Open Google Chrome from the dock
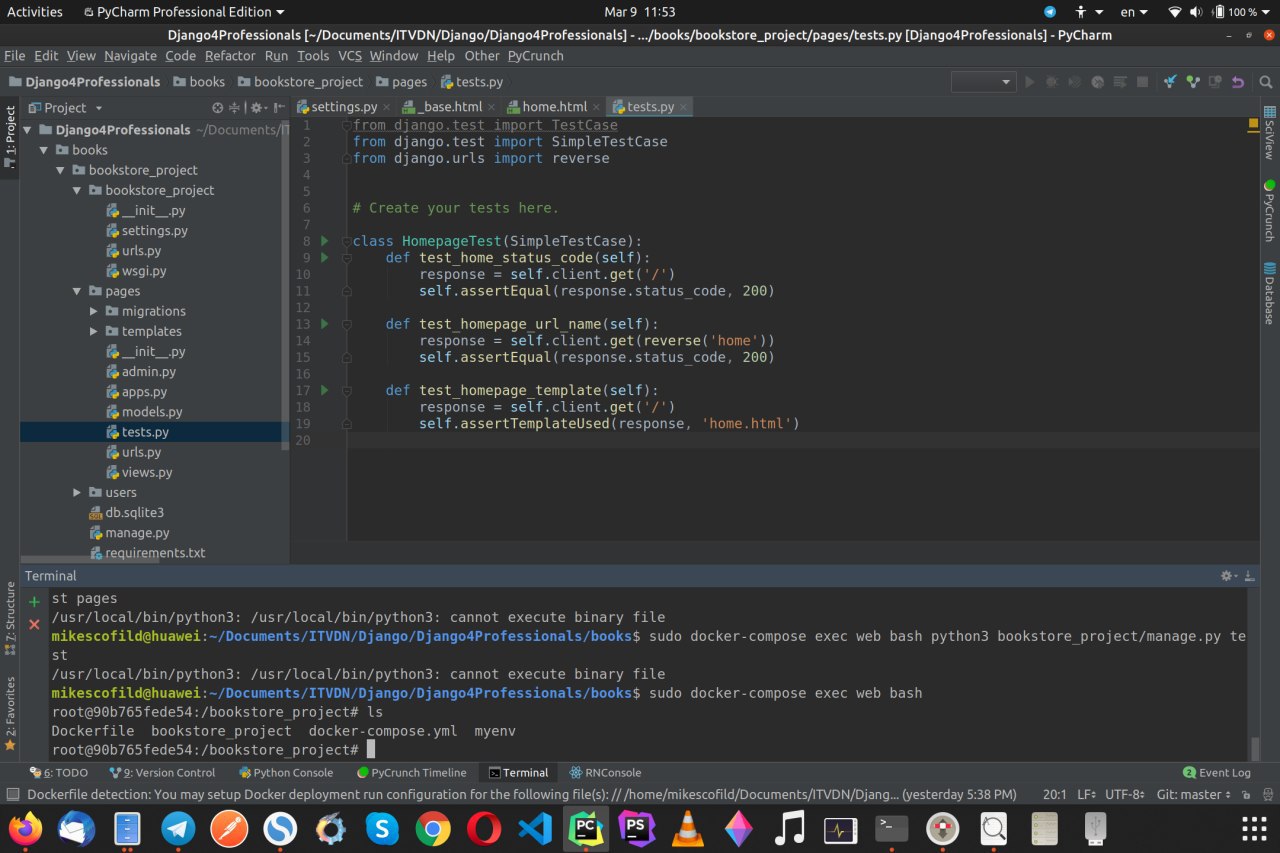 (433, 828)
